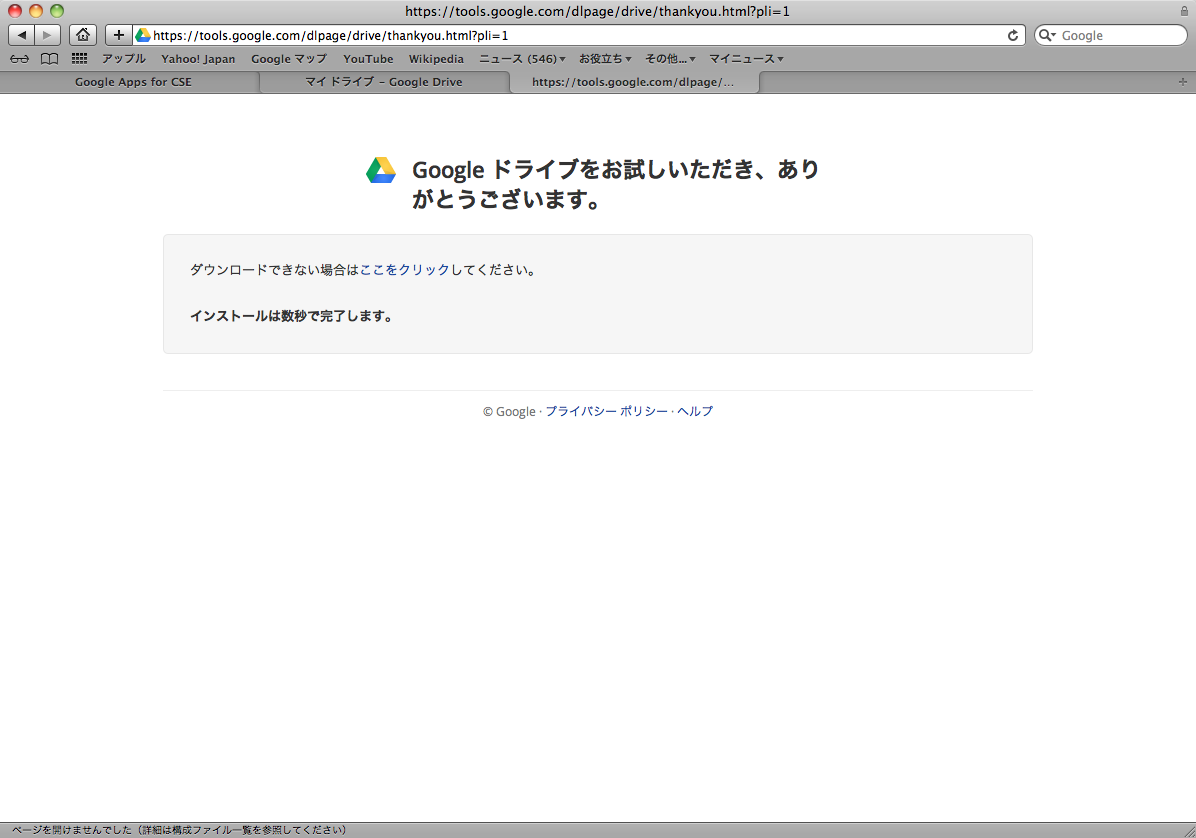Switch to the Google Apps for CSE tab
The width and height of the screenshot is (1196, 838).
pyautogui.click(x=133, y=82)
